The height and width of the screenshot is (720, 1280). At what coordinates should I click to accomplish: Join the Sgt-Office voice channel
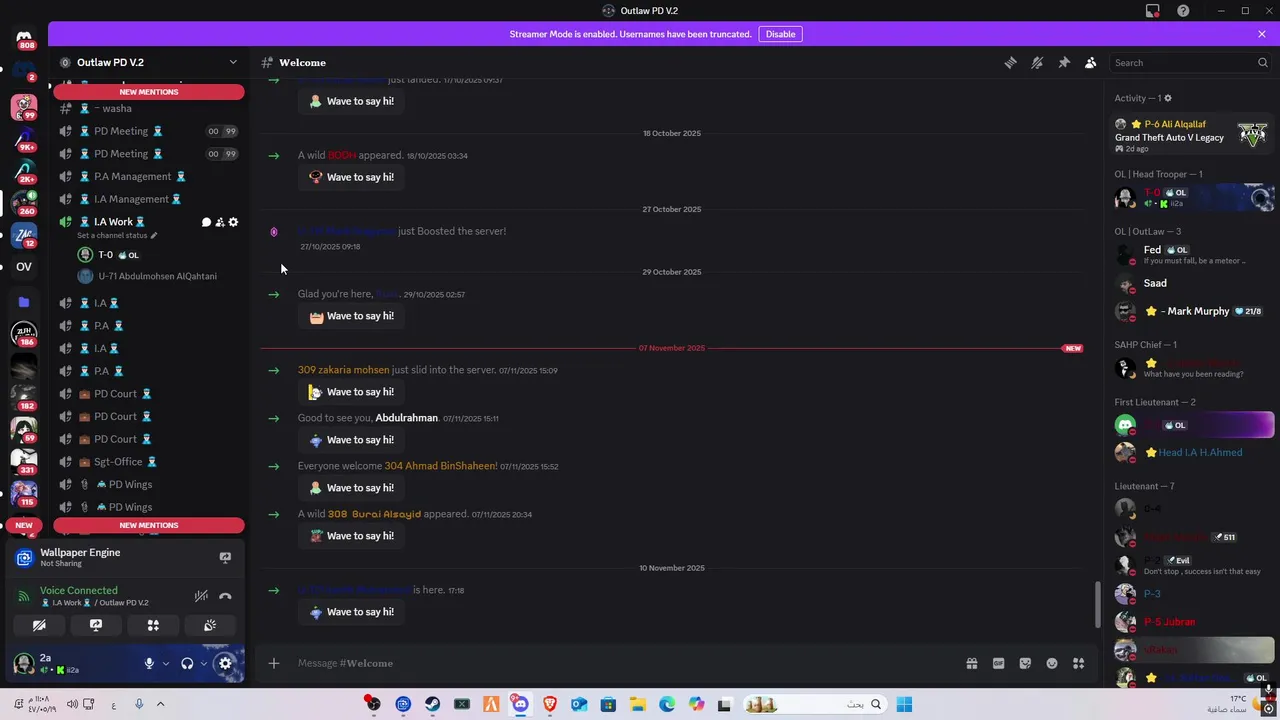point(149,462)
